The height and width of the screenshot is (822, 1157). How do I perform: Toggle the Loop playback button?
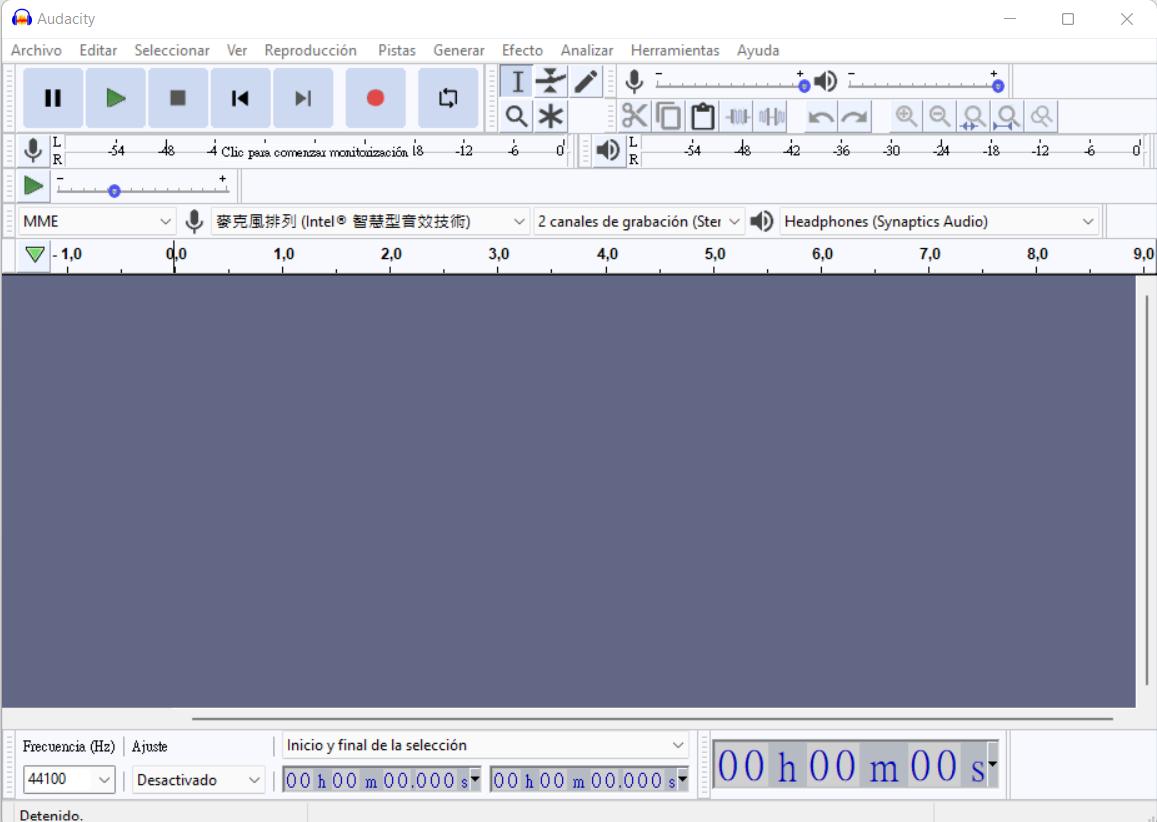click(448, 98)
